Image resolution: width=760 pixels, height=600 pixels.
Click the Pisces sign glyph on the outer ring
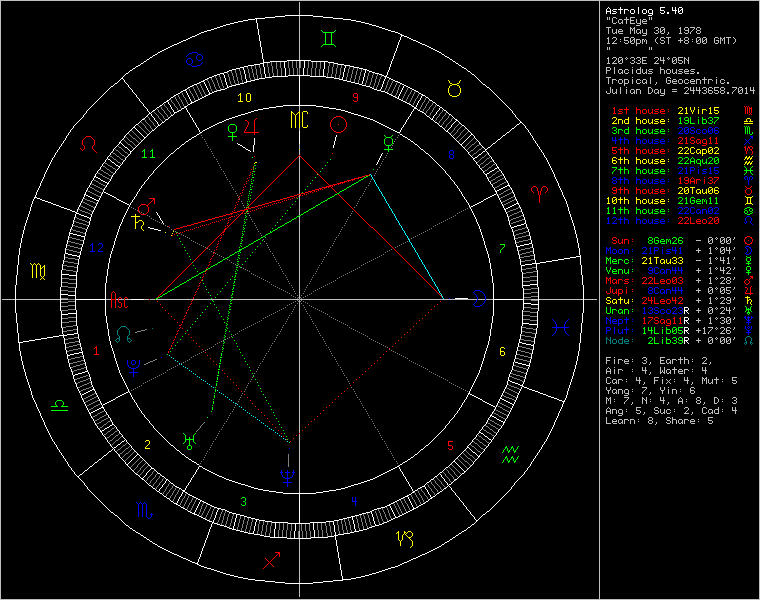pyautogui.click(x=560, y=328)
